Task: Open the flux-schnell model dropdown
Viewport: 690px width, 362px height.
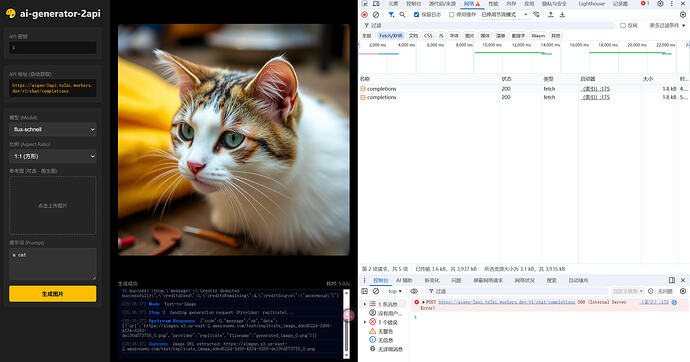Action: (x=52, y=129)
